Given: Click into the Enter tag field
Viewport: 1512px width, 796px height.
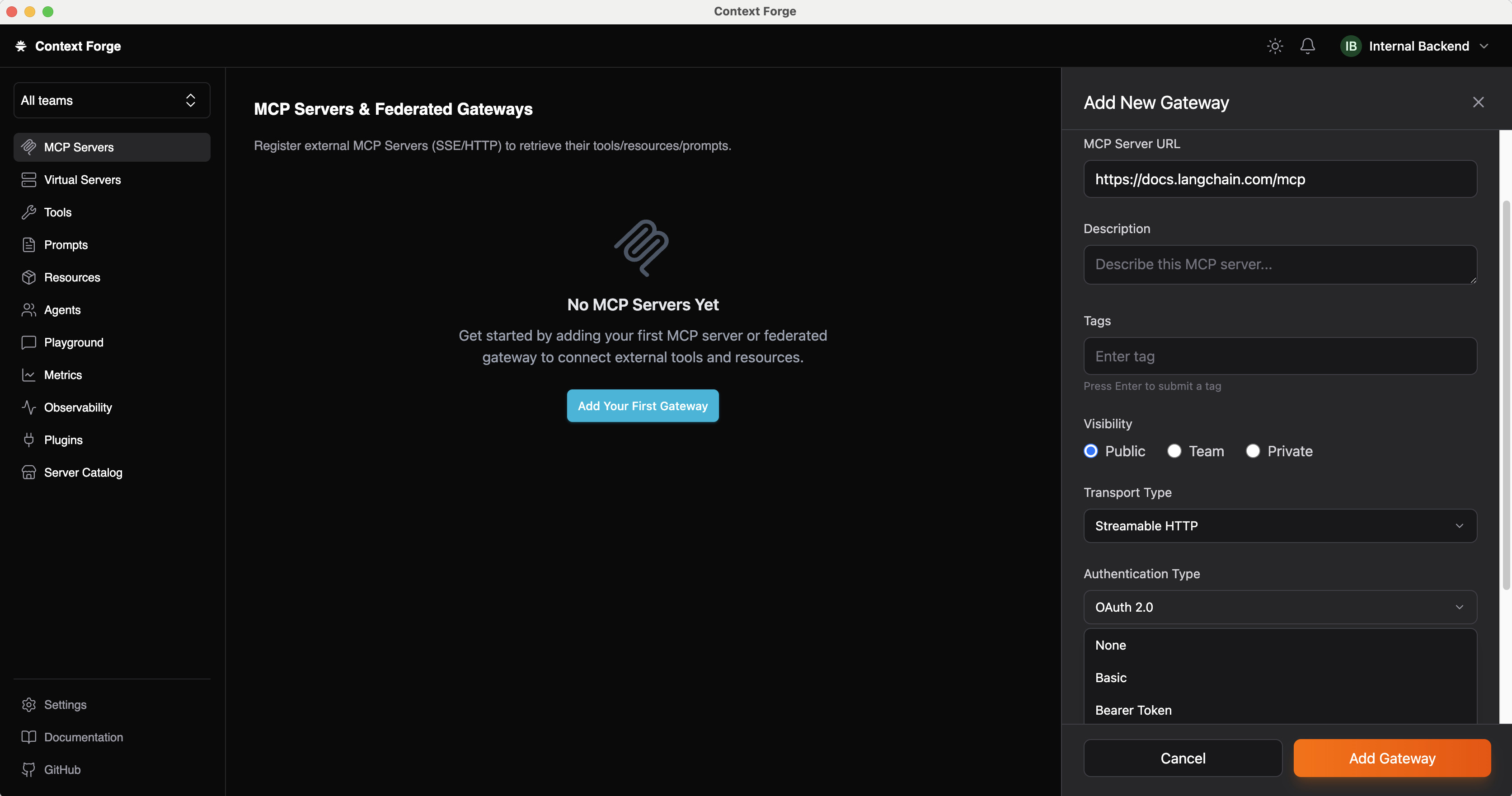Looking at the screenshot, I should click(x=1280, y=356).
